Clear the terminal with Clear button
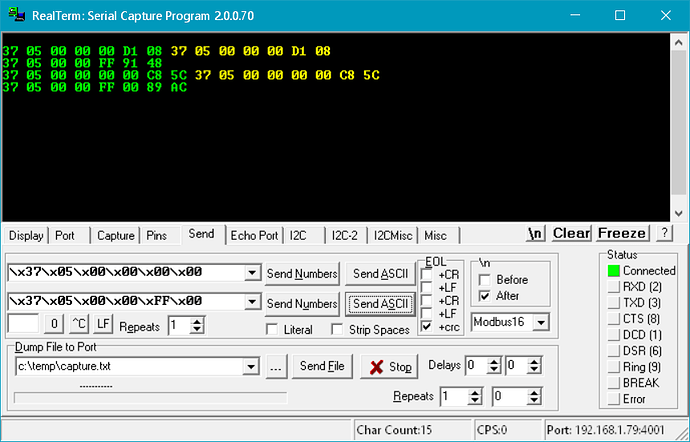Image resolution: width=690 pixels, height=442 pixels. pyautogui.click(x=571, y=233)
